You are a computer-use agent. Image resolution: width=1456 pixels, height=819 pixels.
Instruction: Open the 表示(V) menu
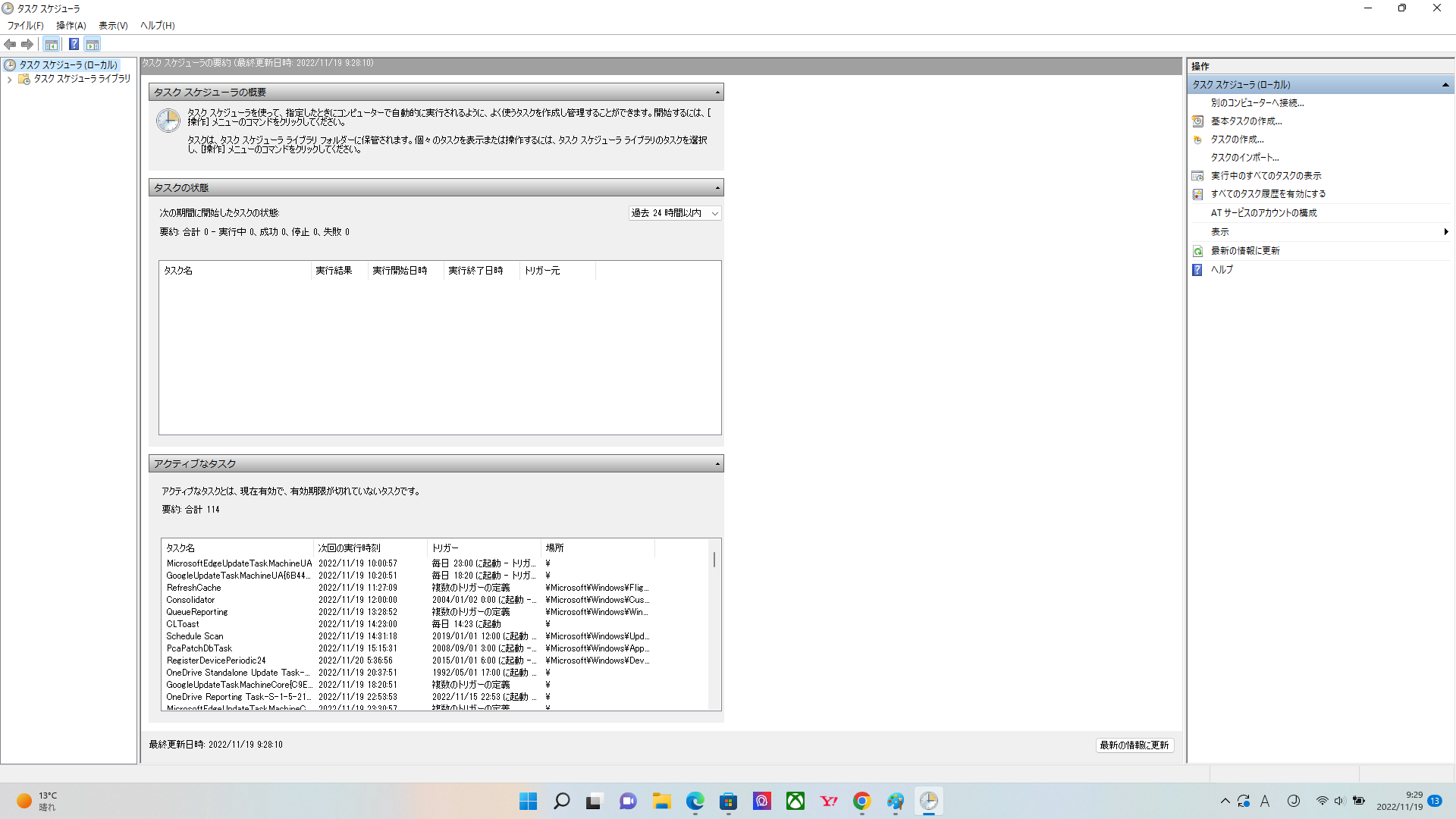(113, 25)
